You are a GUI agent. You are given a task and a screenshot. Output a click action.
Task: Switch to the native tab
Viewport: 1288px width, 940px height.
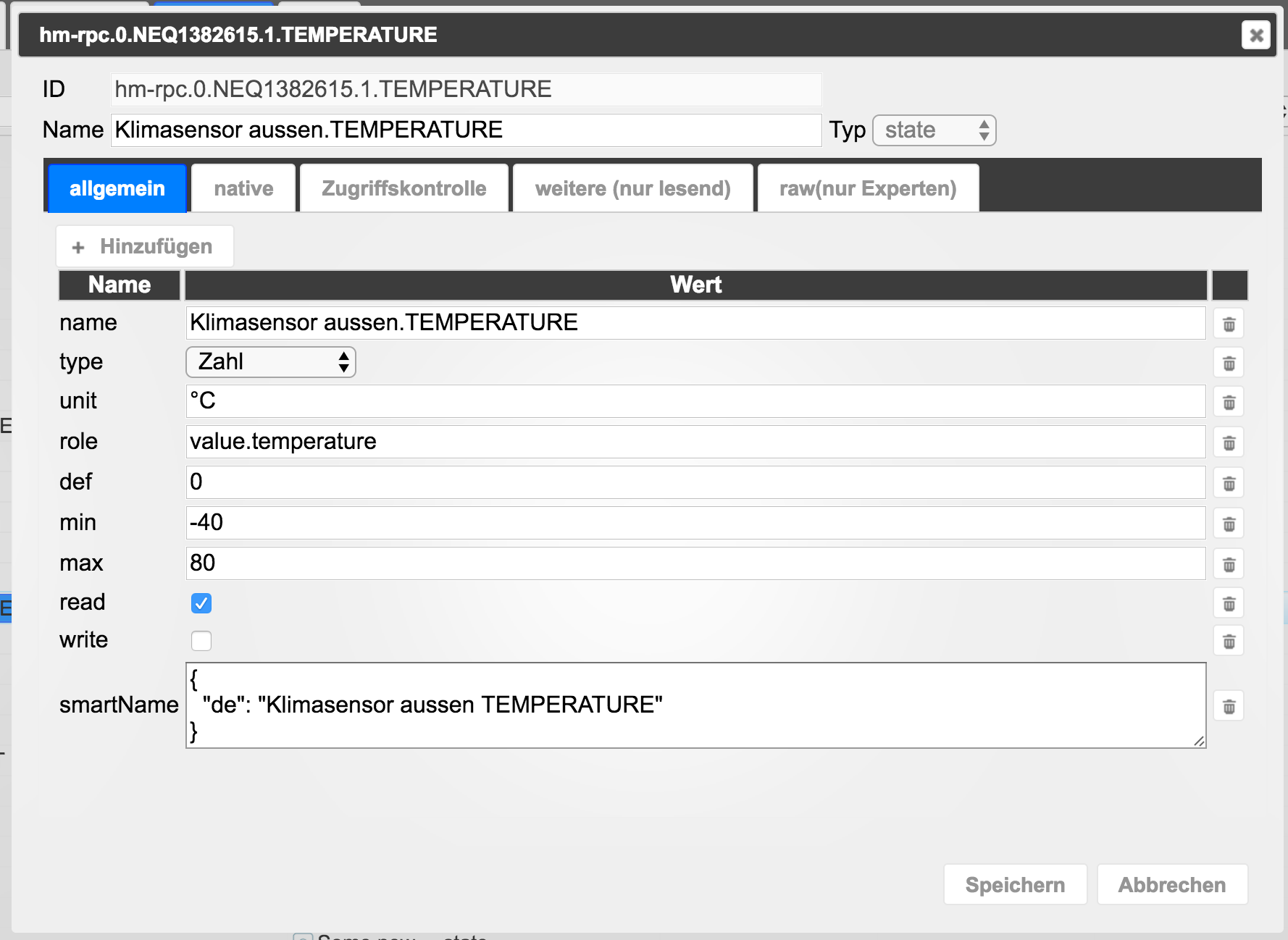tap(243, 188)
